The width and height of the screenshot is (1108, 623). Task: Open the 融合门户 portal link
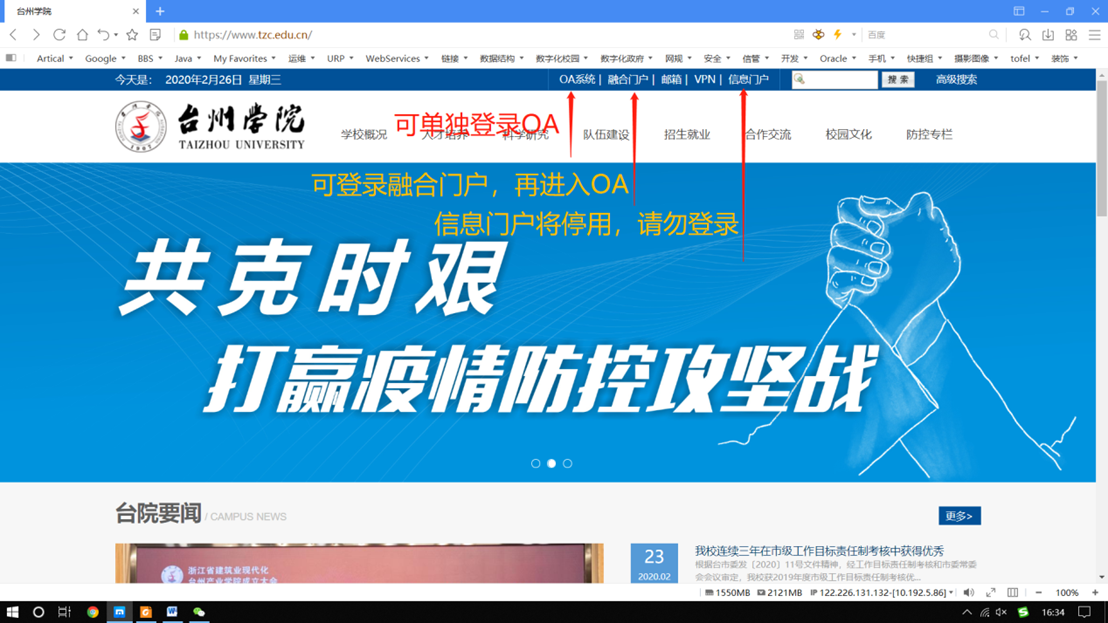627,80
